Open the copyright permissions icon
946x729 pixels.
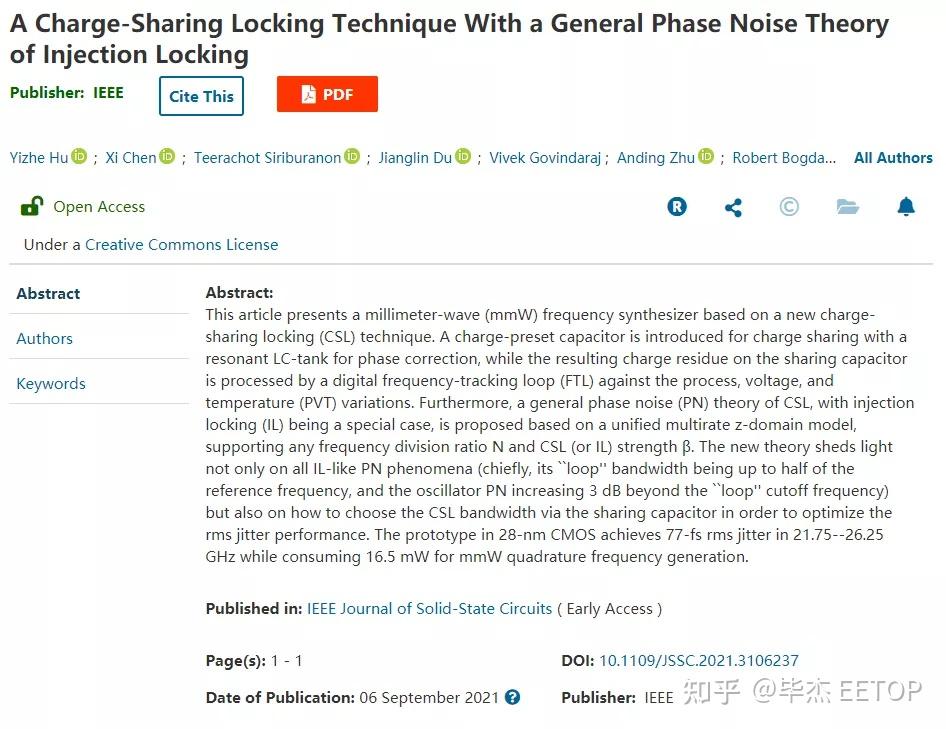[789, 207]
